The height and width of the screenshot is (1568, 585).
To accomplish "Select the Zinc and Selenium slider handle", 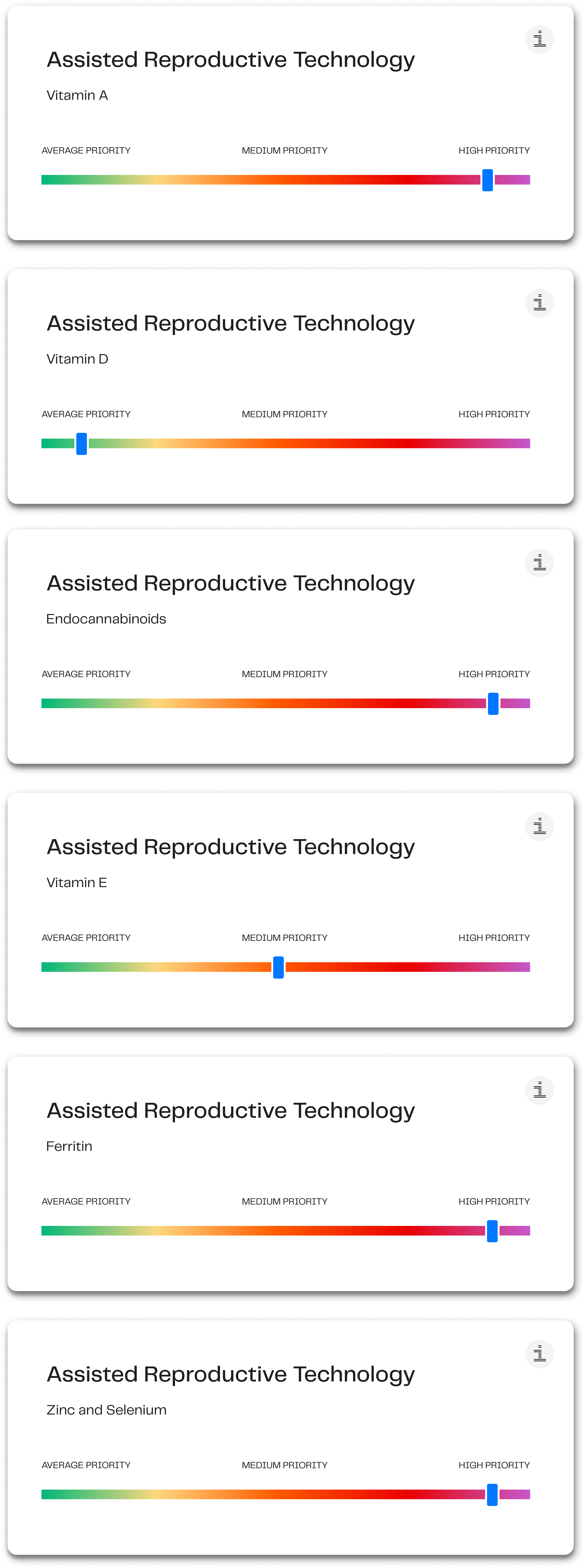I will pyautogui.click(x=492, y=1494).
